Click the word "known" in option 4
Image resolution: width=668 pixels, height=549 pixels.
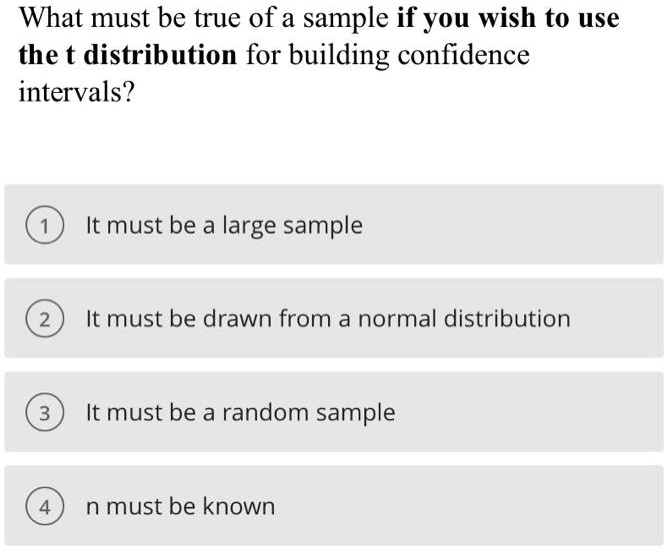[238, 507]
